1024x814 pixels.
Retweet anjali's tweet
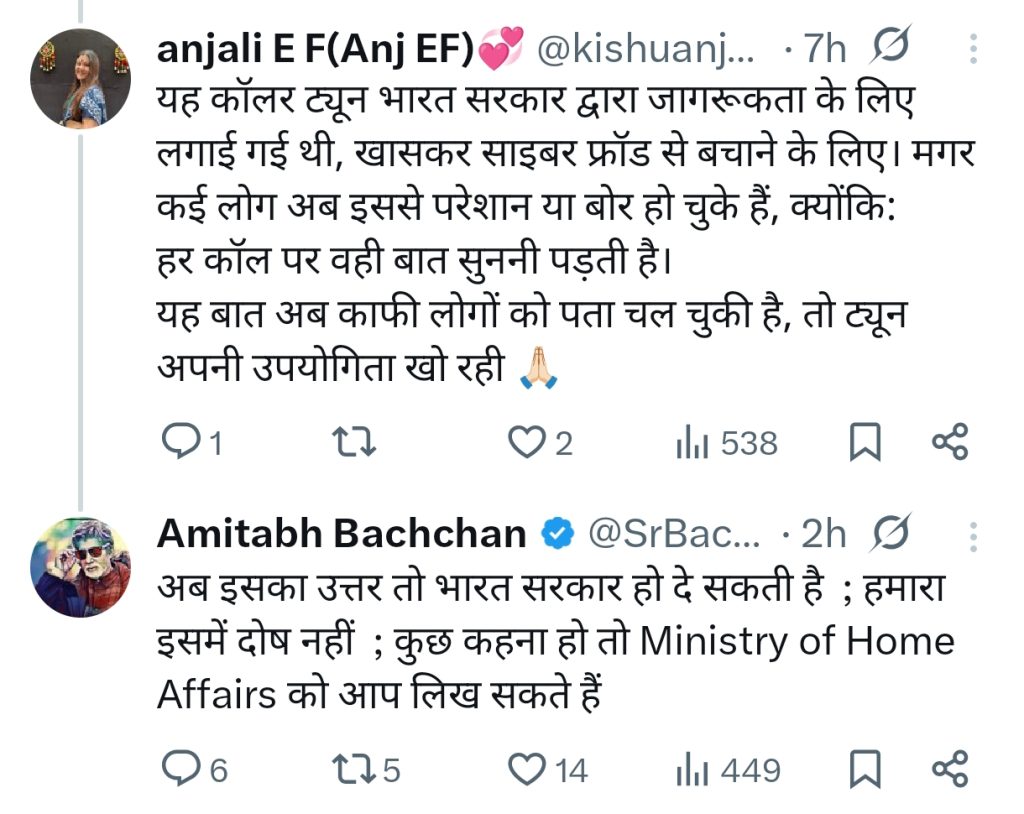(x=353, y=442)
